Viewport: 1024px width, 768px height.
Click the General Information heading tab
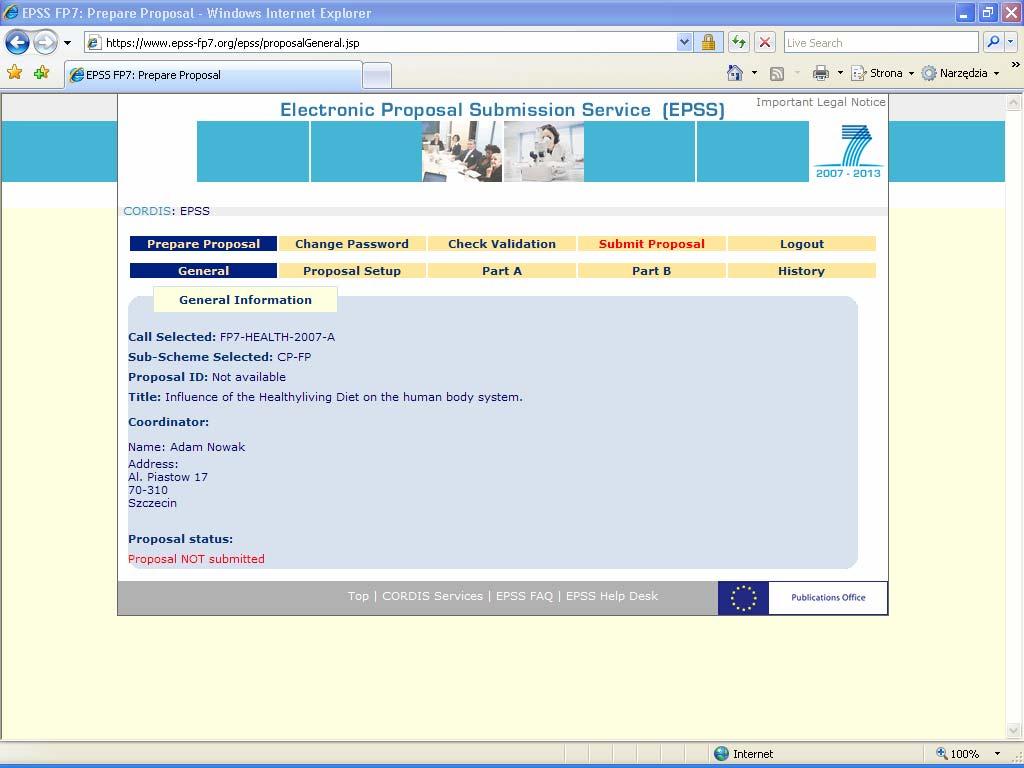245,300
